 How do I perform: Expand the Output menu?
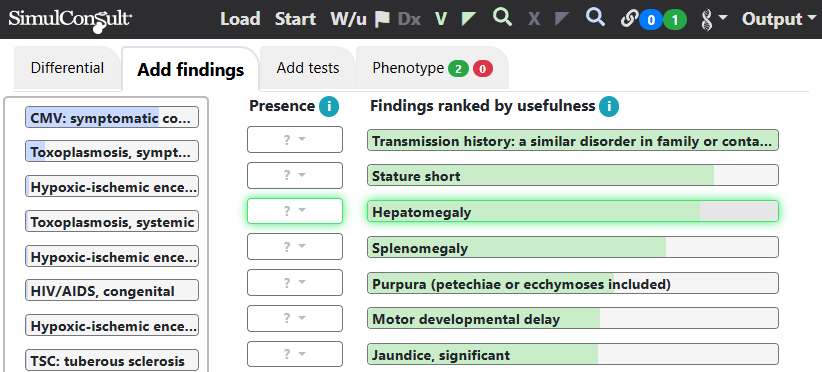[779, 19]
